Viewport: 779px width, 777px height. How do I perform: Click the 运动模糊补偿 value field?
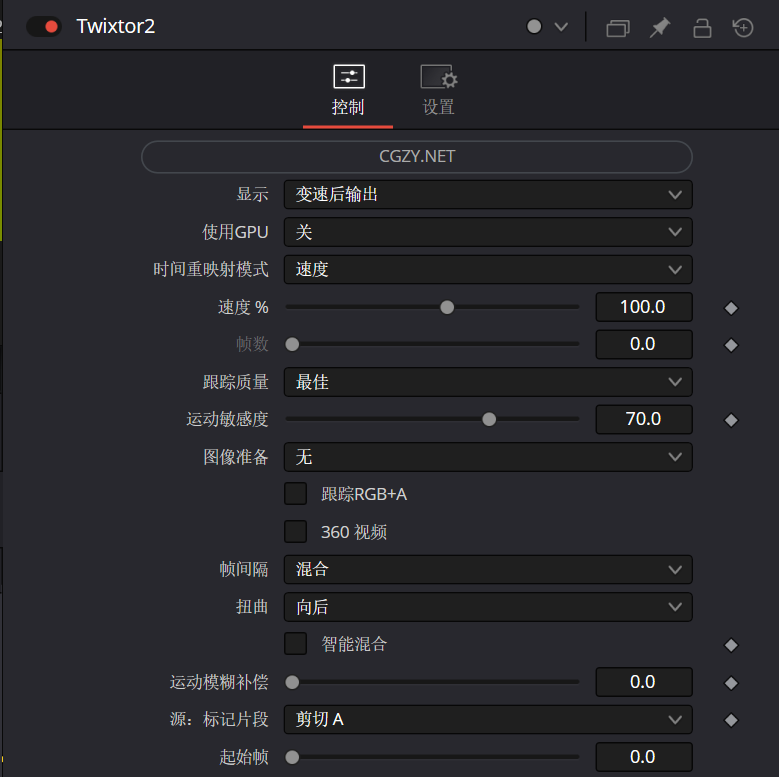644,682
